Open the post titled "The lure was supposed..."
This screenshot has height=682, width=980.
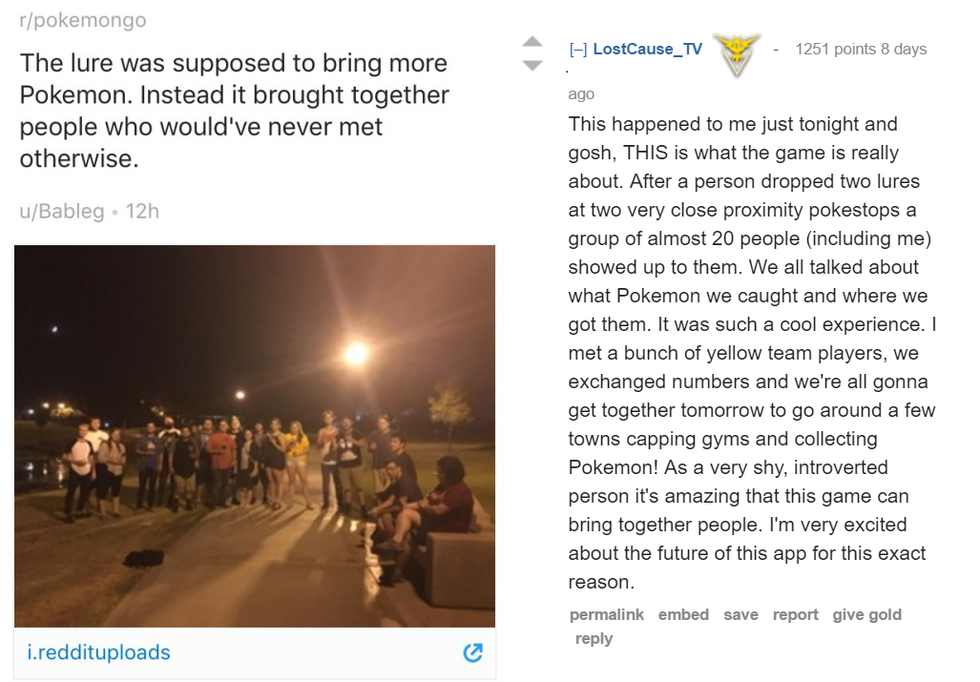234,111
